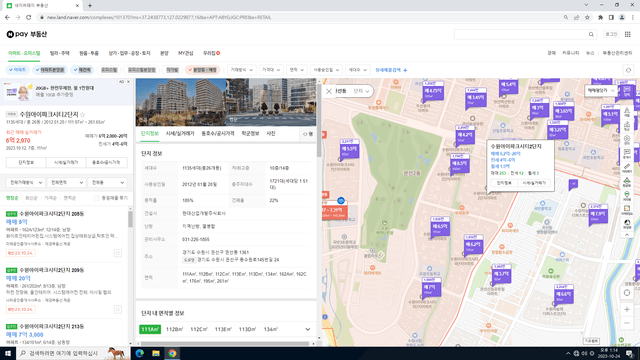Open the MY관심 menu
Image resolution: width=640 pixels, height=360 pixels.
point(185,53)
